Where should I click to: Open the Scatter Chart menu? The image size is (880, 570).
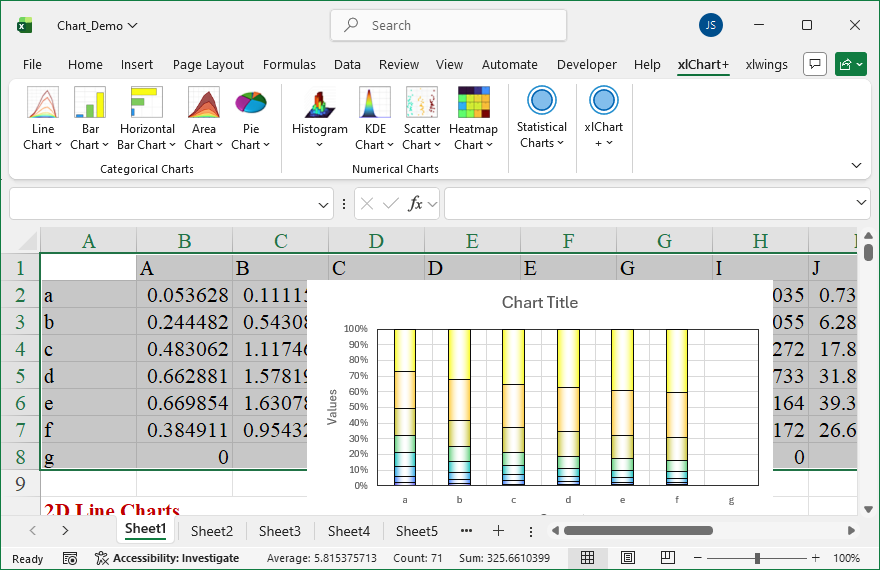[422, 118]
